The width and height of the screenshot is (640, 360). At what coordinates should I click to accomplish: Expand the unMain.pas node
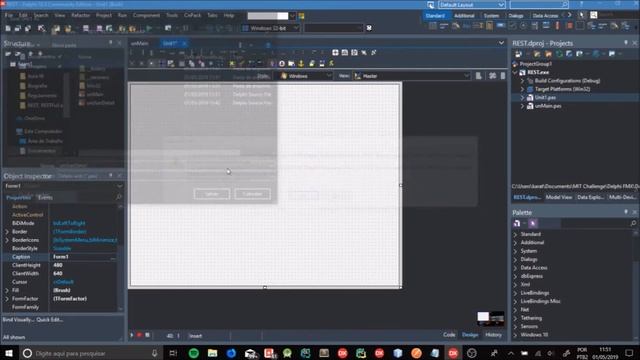(522, 106)
